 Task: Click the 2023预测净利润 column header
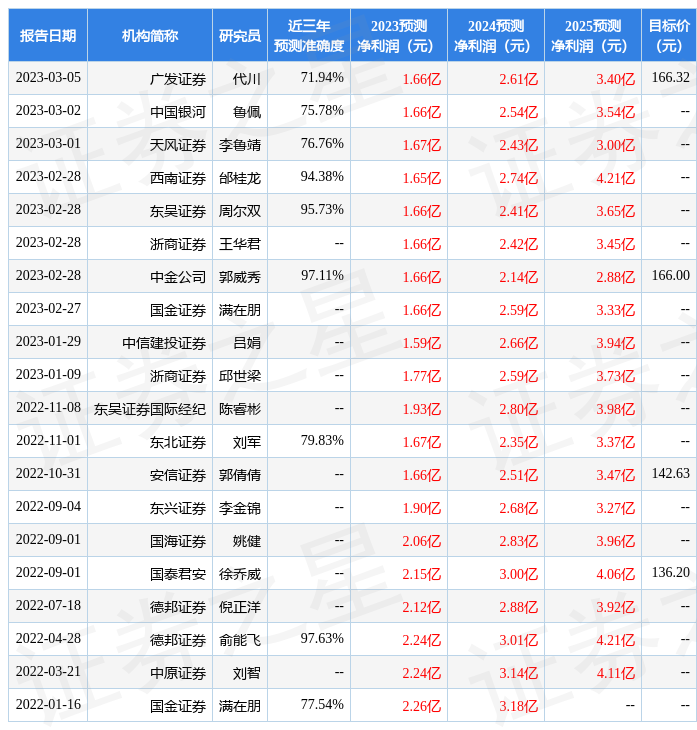399,35
